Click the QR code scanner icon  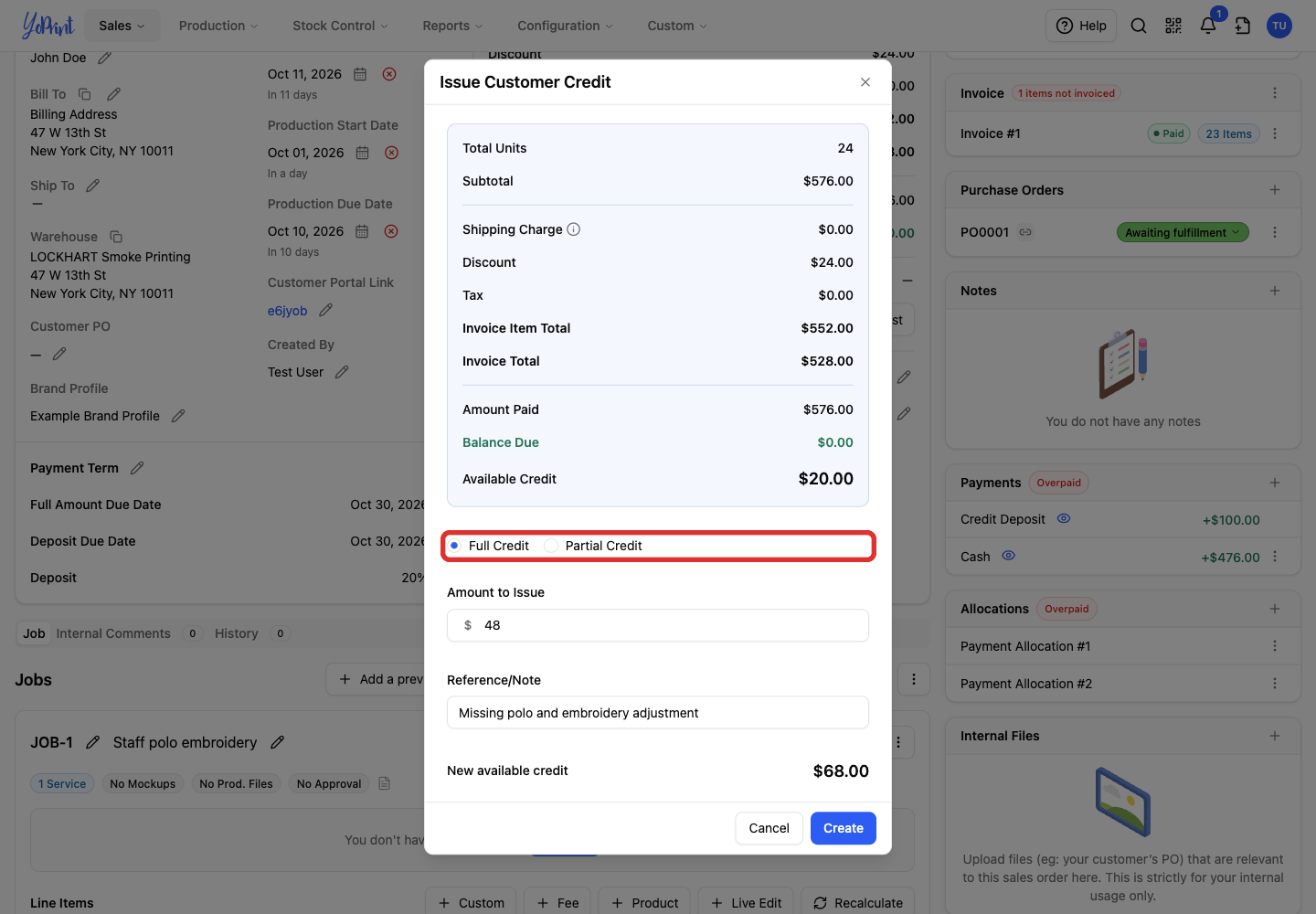pos(1173,26)
